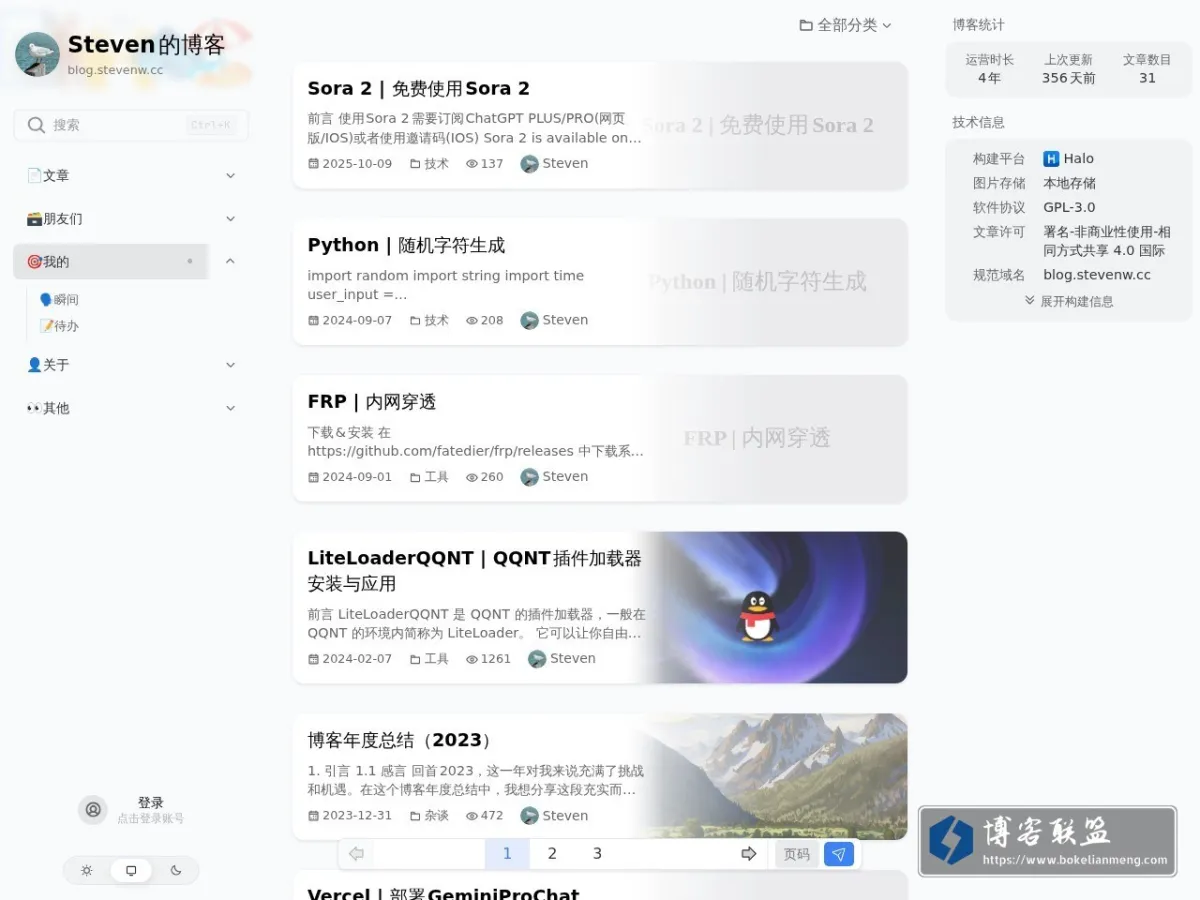Click the 杂谈 category tag on the 2023 summary post
Screen dimensions: 1200x900
430,816
